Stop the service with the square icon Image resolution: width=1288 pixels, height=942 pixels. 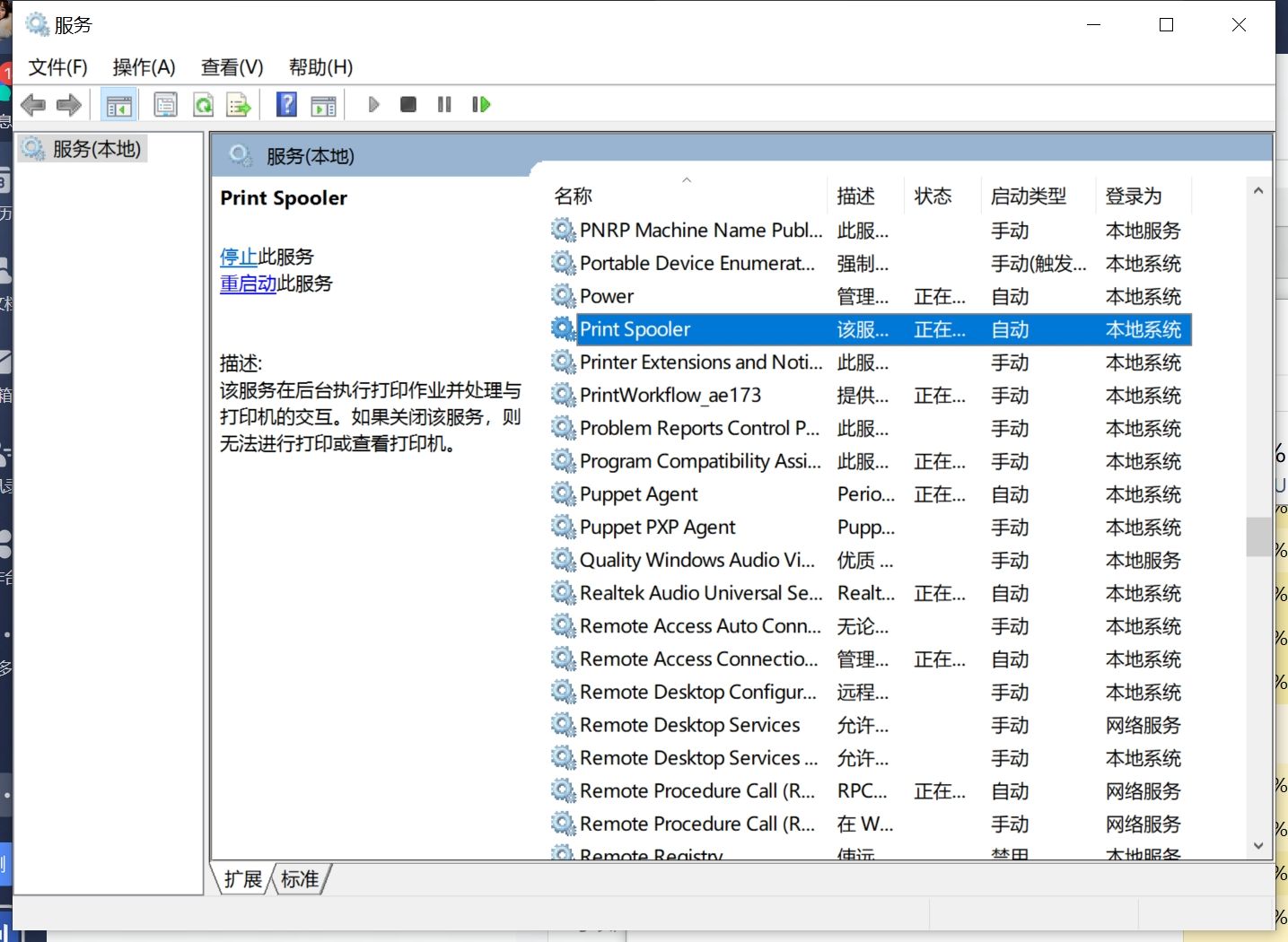[408, 105]
